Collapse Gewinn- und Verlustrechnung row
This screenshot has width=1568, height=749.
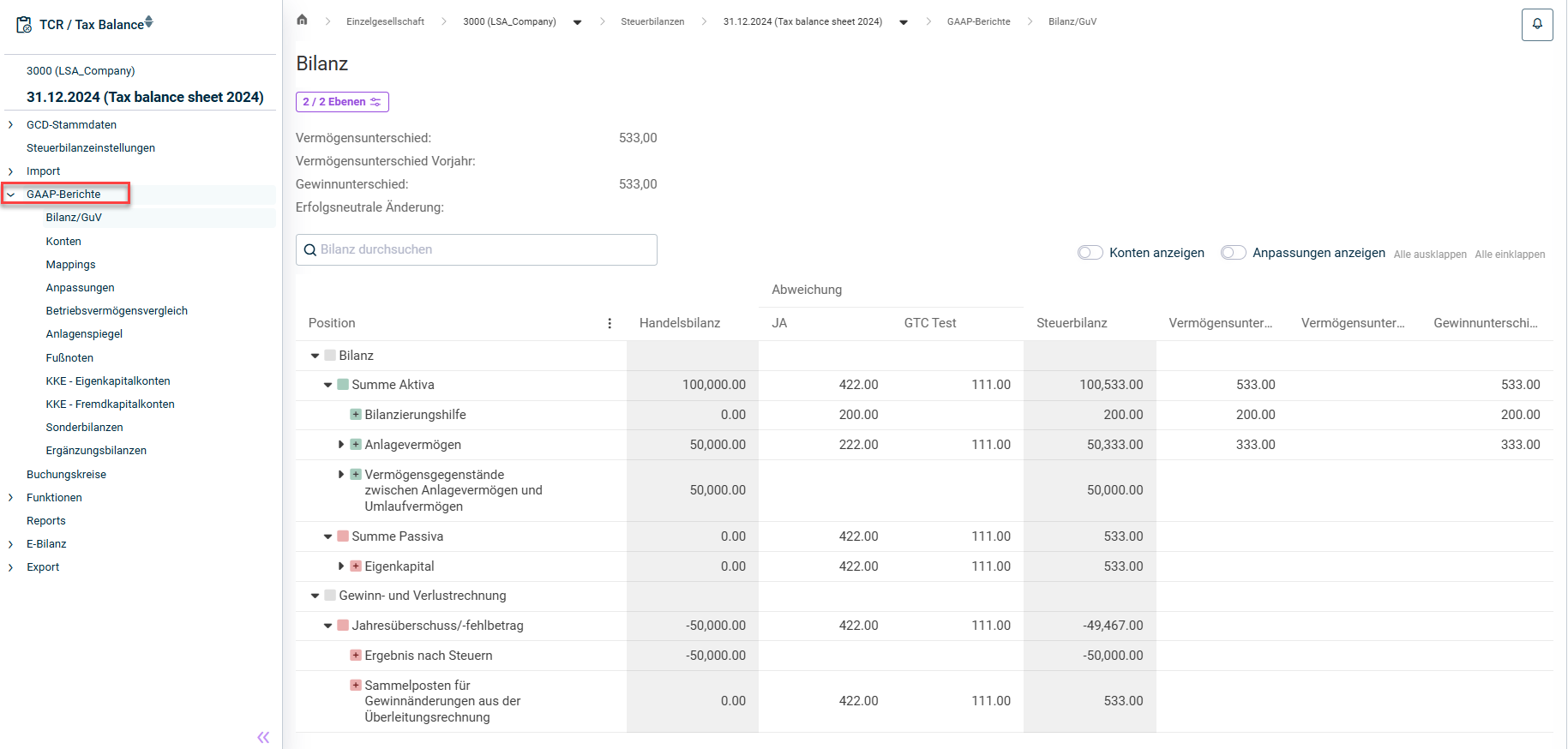coord(315,596)
